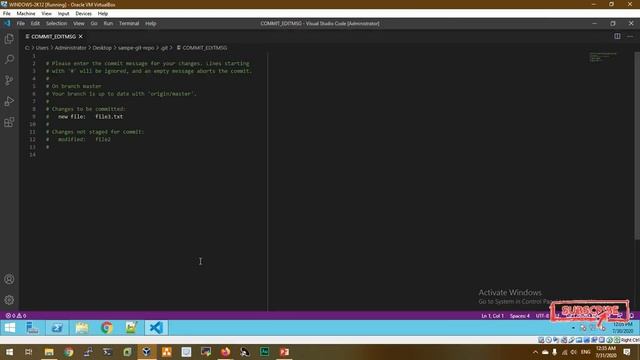Open the VirtualBox Help menu
640x360 pixels.
(x=102, y=13)
